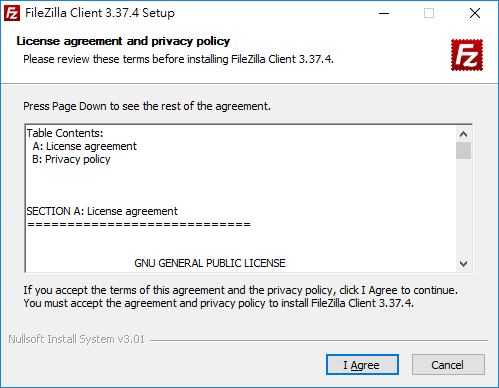Minimize the FileZilla Setup window
The height and width of the screenshot is (388, 499).
tap(384, 13)
